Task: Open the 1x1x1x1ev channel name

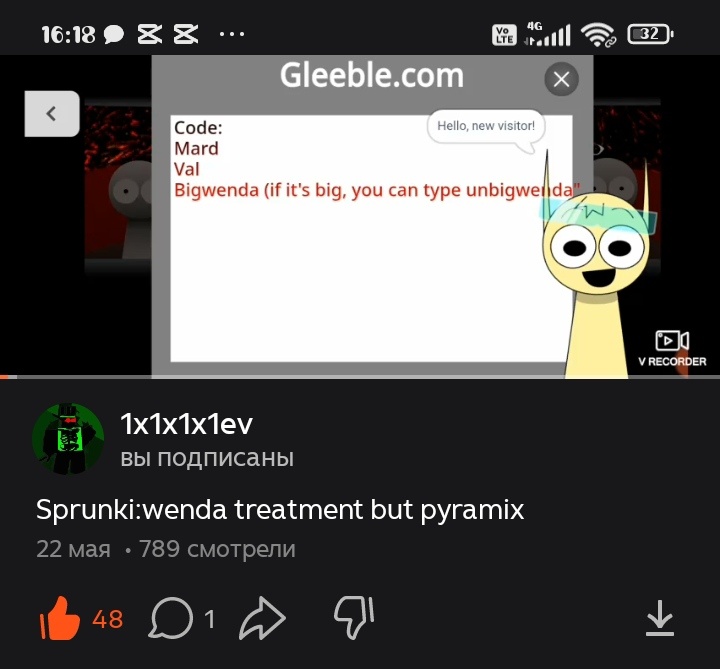Action: tap(186, 424)
